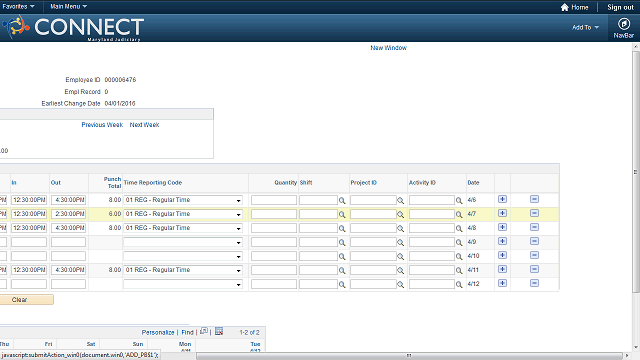Viewport: 640px width, 360px height.
Task: Open Project ID lookup for the 4/10 row
Action: (x=400, y=256)
